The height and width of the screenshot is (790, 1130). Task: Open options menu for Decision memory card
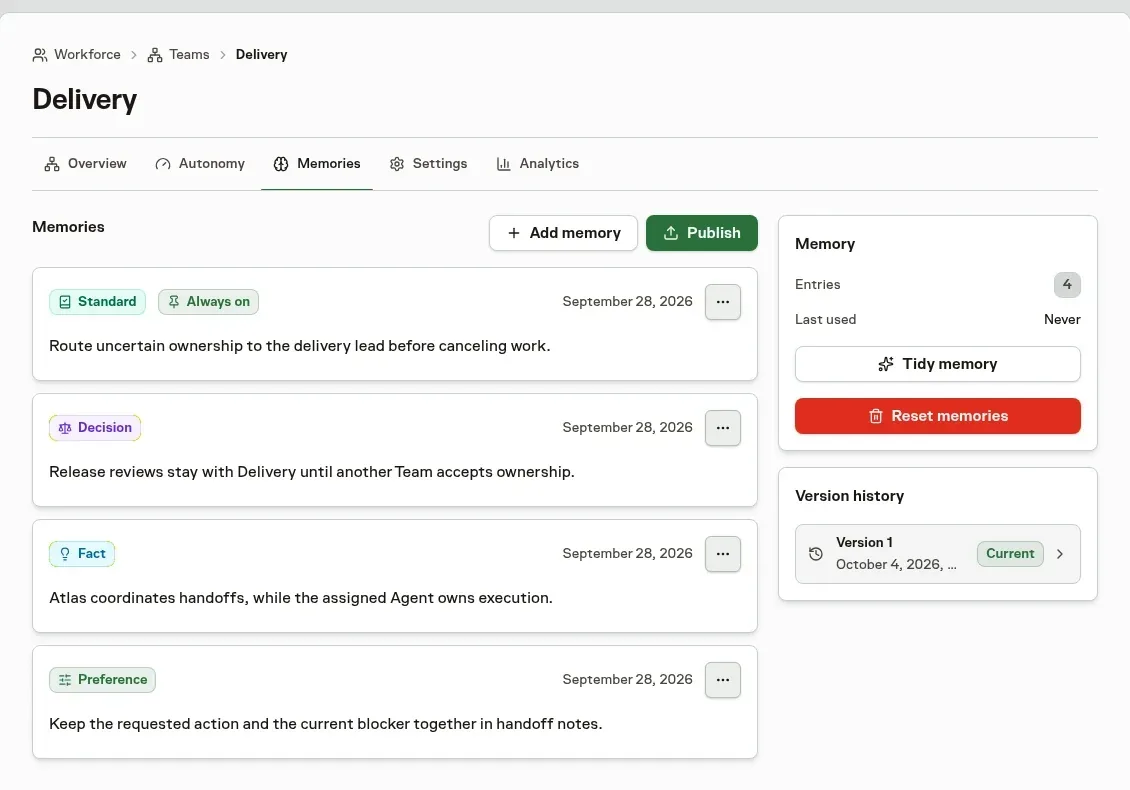point(723,428)
